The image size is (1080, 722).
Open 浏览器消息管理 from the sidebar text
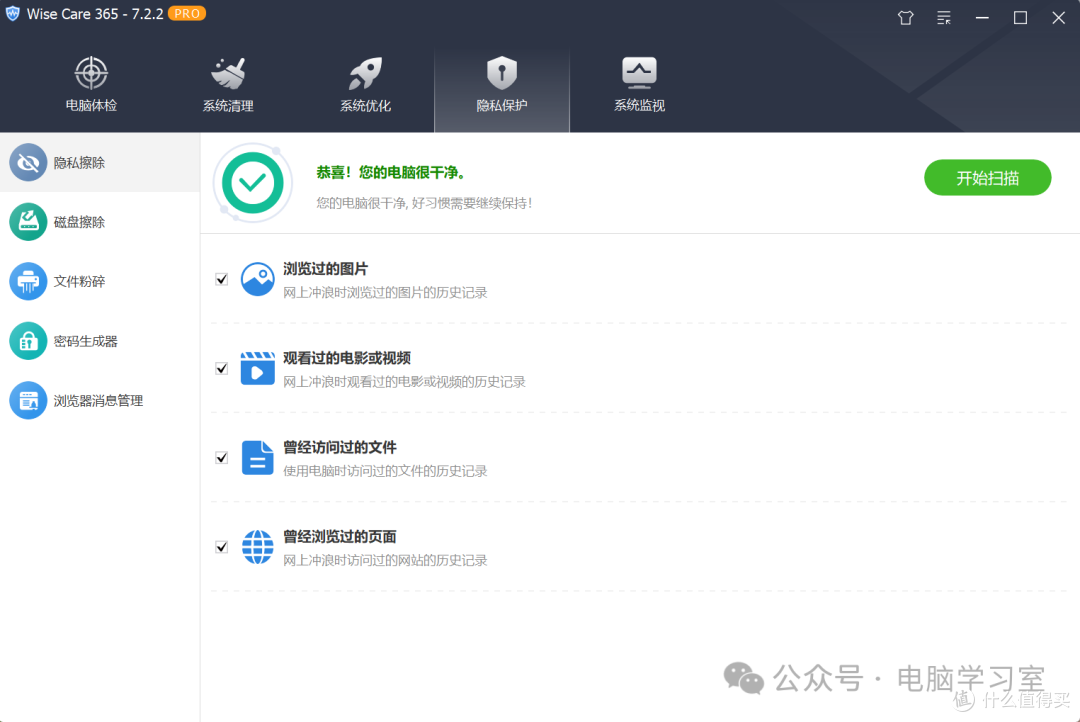pyautogui.click(x=98, y=400)
